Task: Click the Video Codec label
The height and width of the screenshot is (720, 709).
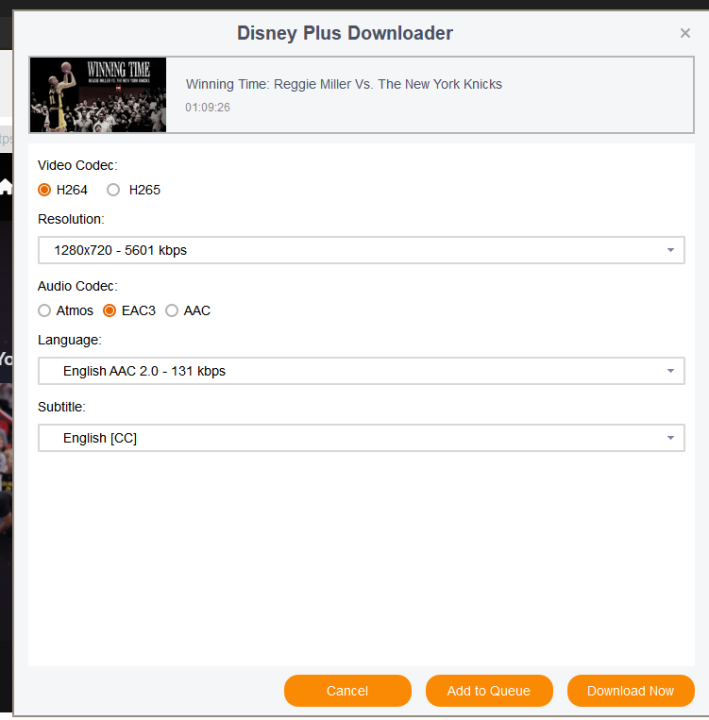Action: tap(77, 166)
